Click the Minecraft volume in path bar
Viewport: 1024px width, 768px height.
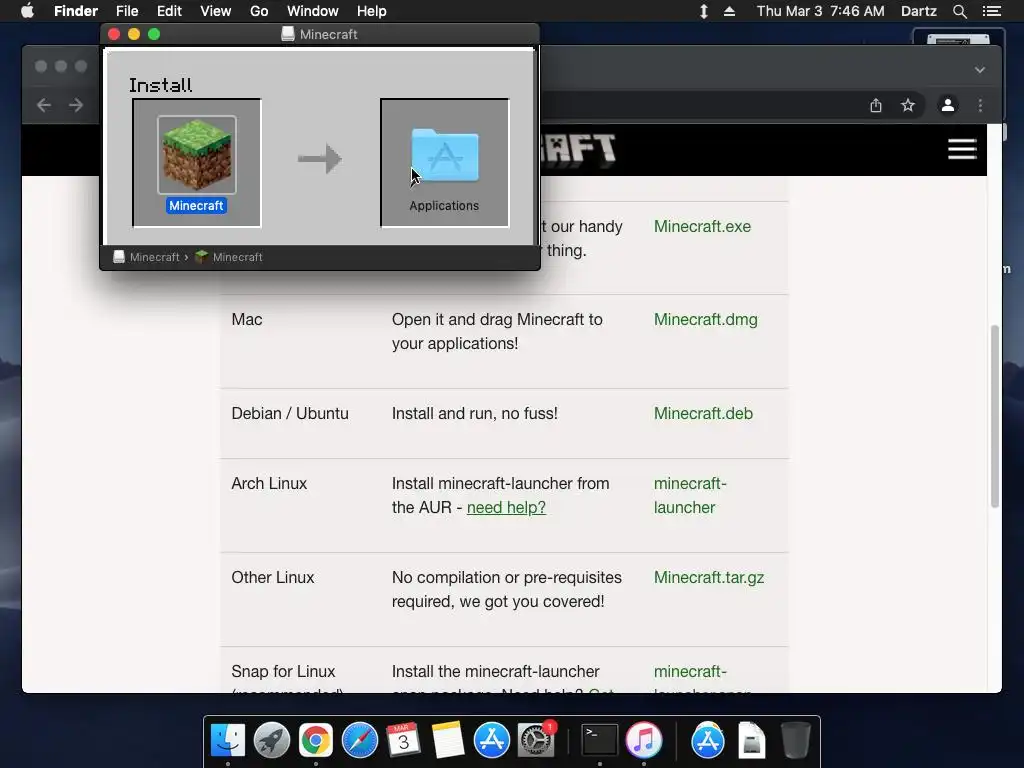(147, 257)
